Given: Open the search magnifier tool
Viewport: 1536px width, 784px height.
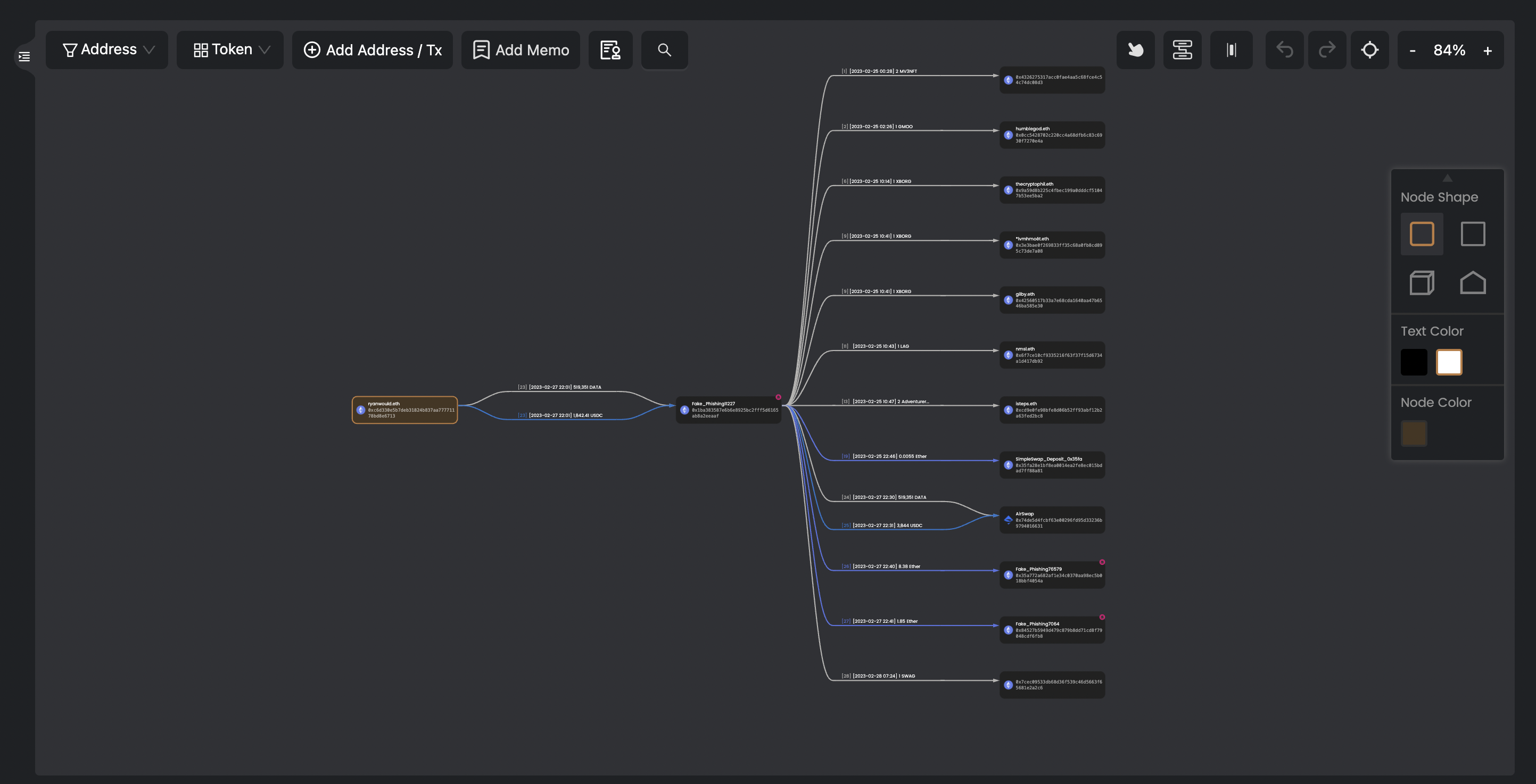Looking at the screenshot, I should tap(664, 50).
